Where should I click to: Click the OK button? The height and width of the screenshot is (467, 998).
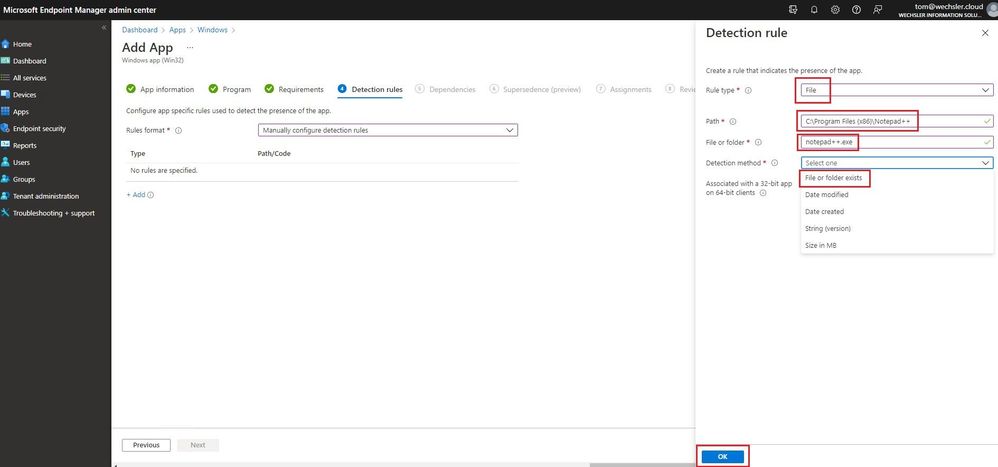pyautogui.click(x=722, y=457)
